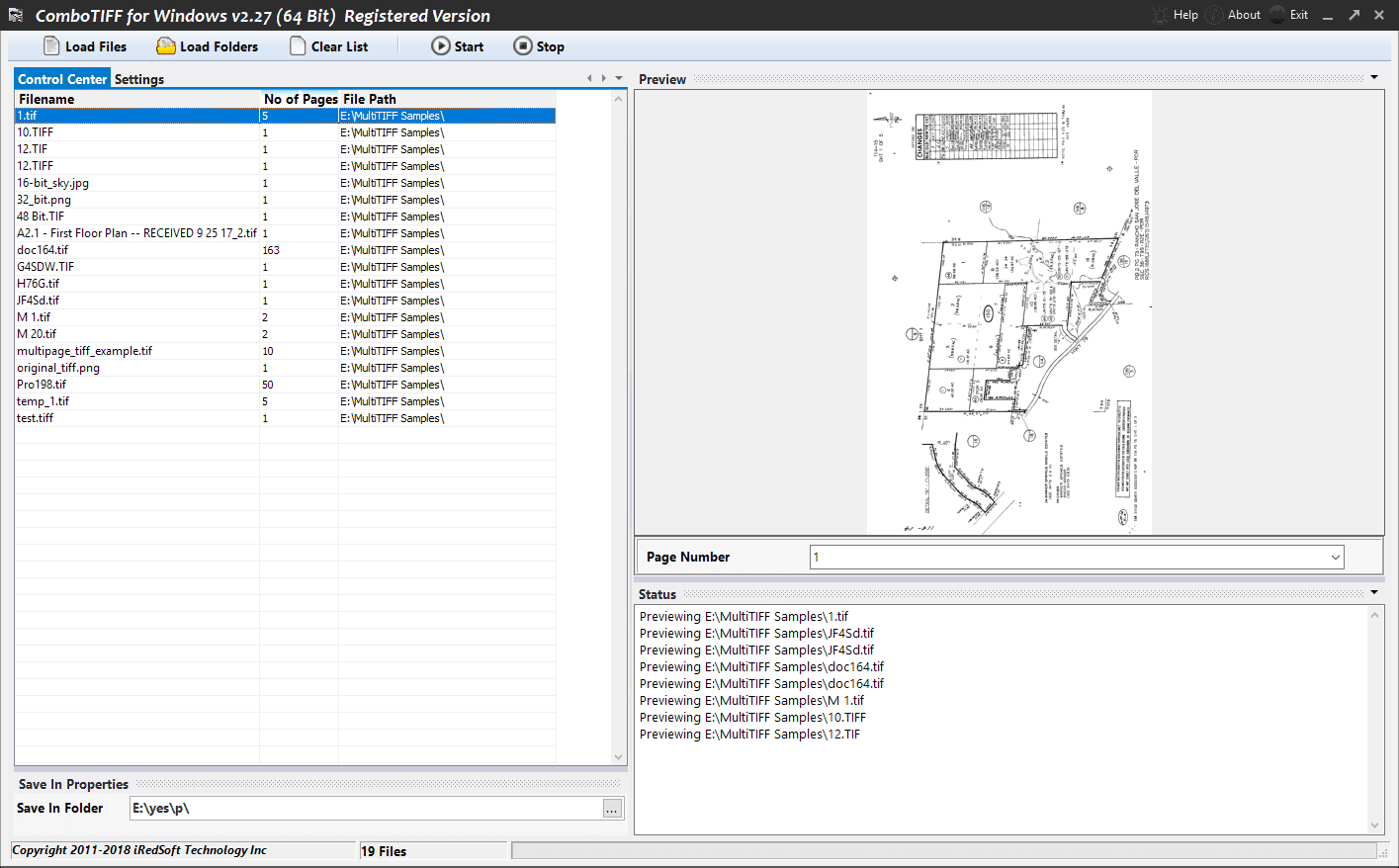Open the Page Number dropdown
The image size is (1399, 868).
click(x=1336, y=558)
